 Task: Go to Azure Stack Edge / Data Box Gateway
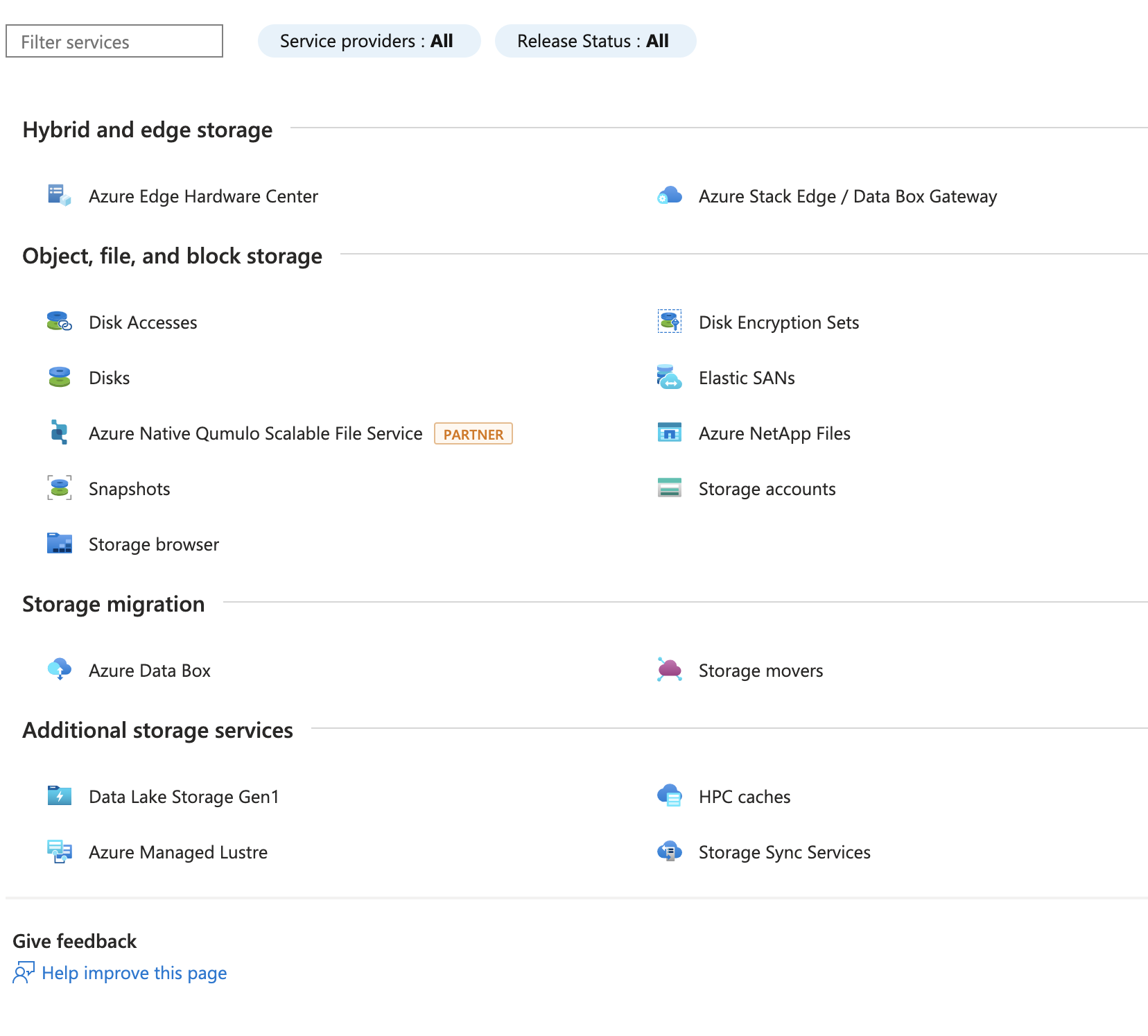click(x=847, y=196)
